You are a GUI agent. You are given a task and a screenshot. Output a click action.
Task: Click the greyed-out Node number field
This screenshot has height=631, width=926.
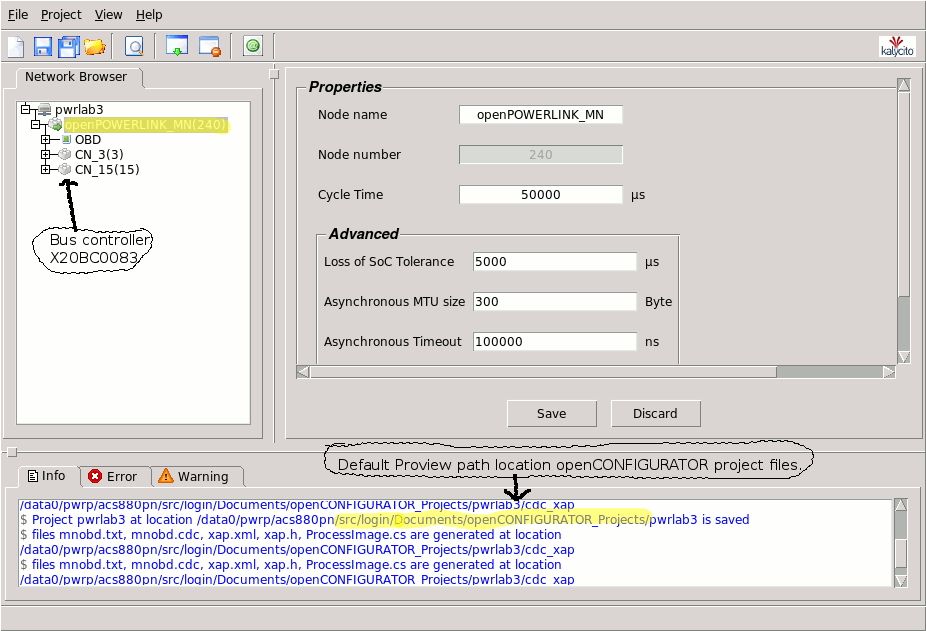click(540, 155)
